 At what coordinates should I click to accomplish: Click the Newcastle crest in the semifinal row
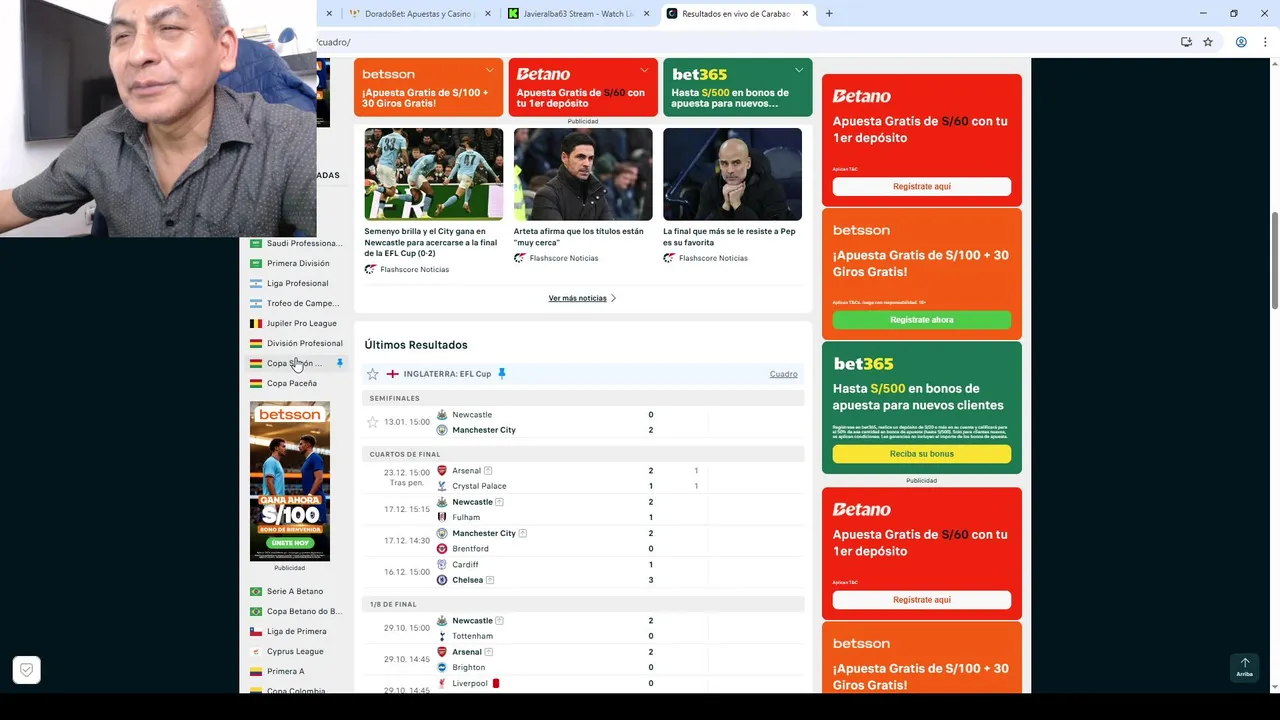pos(442,414)
